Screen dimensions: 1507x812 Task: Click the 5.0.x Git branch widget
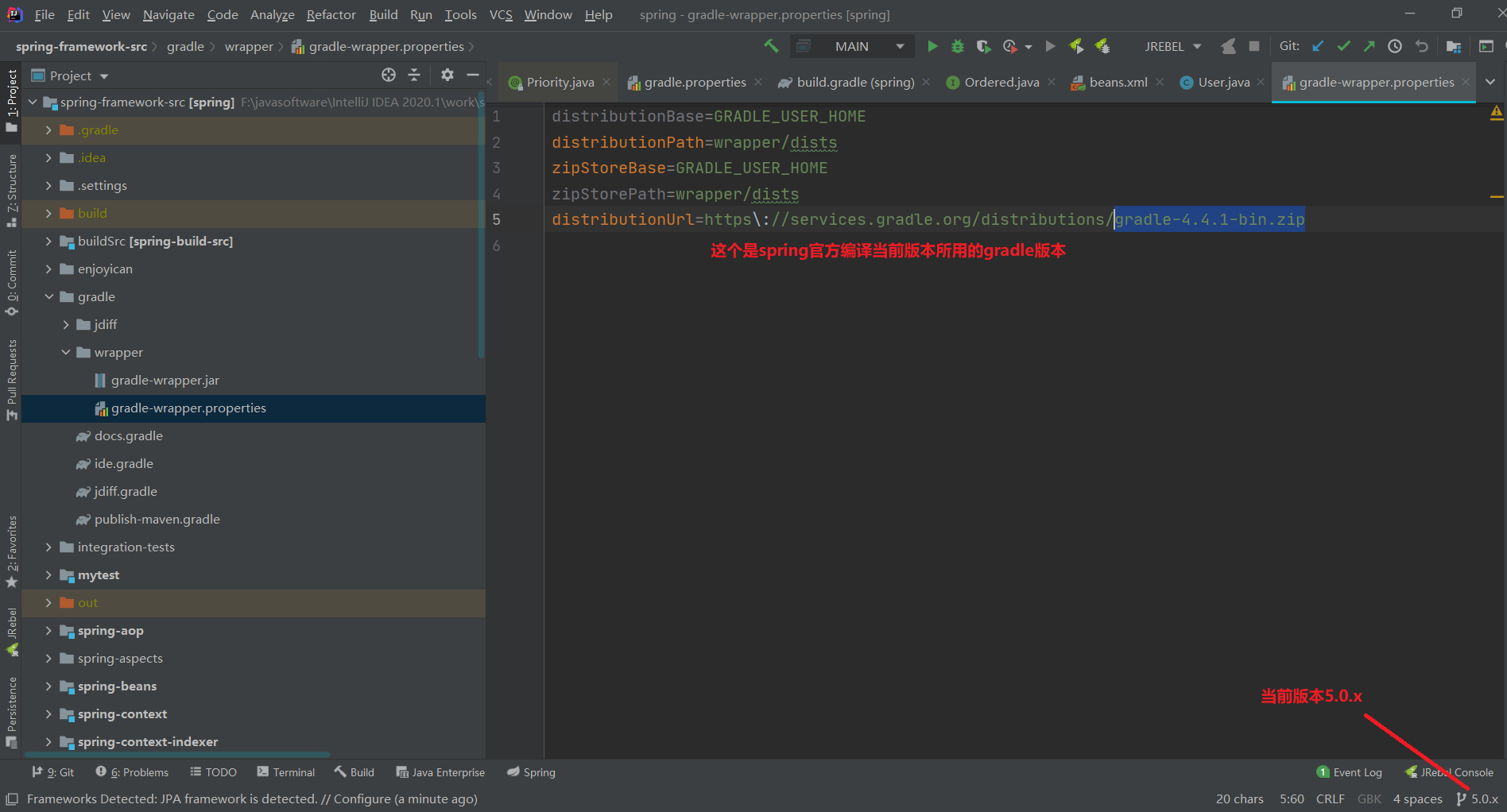(1477, 798)
